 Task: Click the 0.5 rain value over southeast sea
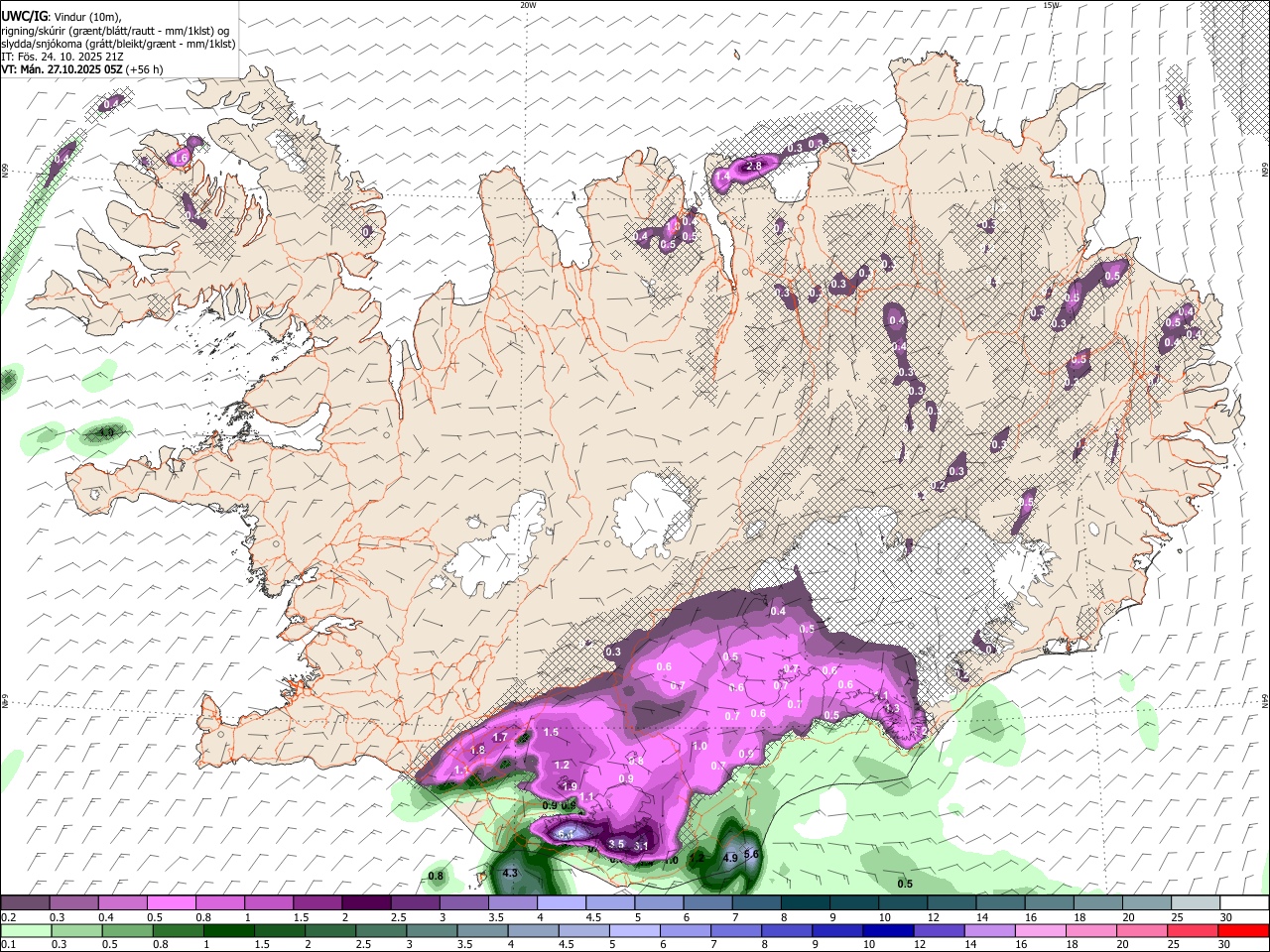coord(905,884)
